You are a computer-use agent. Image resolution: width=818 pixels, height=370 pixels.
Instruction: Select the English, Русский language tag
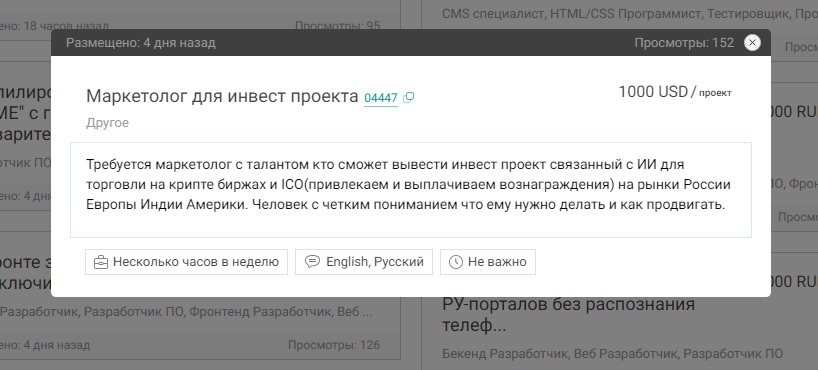[364, 262]
